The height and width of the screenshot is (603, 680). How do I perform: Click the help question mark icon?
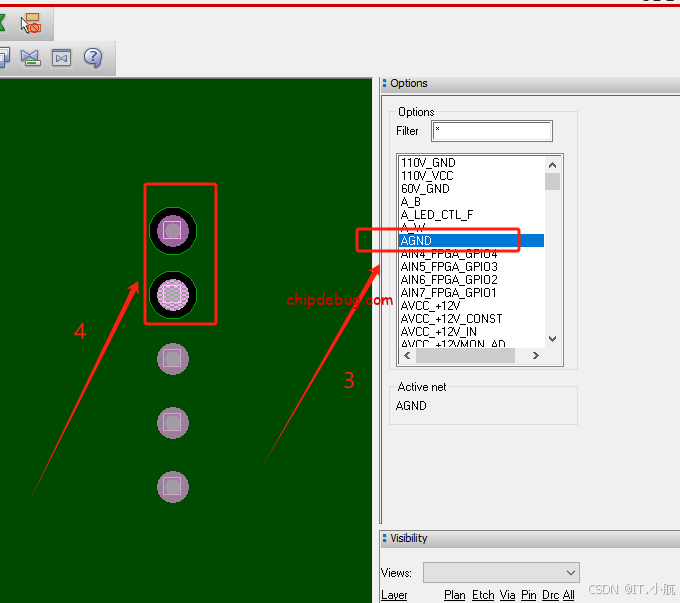93,58
